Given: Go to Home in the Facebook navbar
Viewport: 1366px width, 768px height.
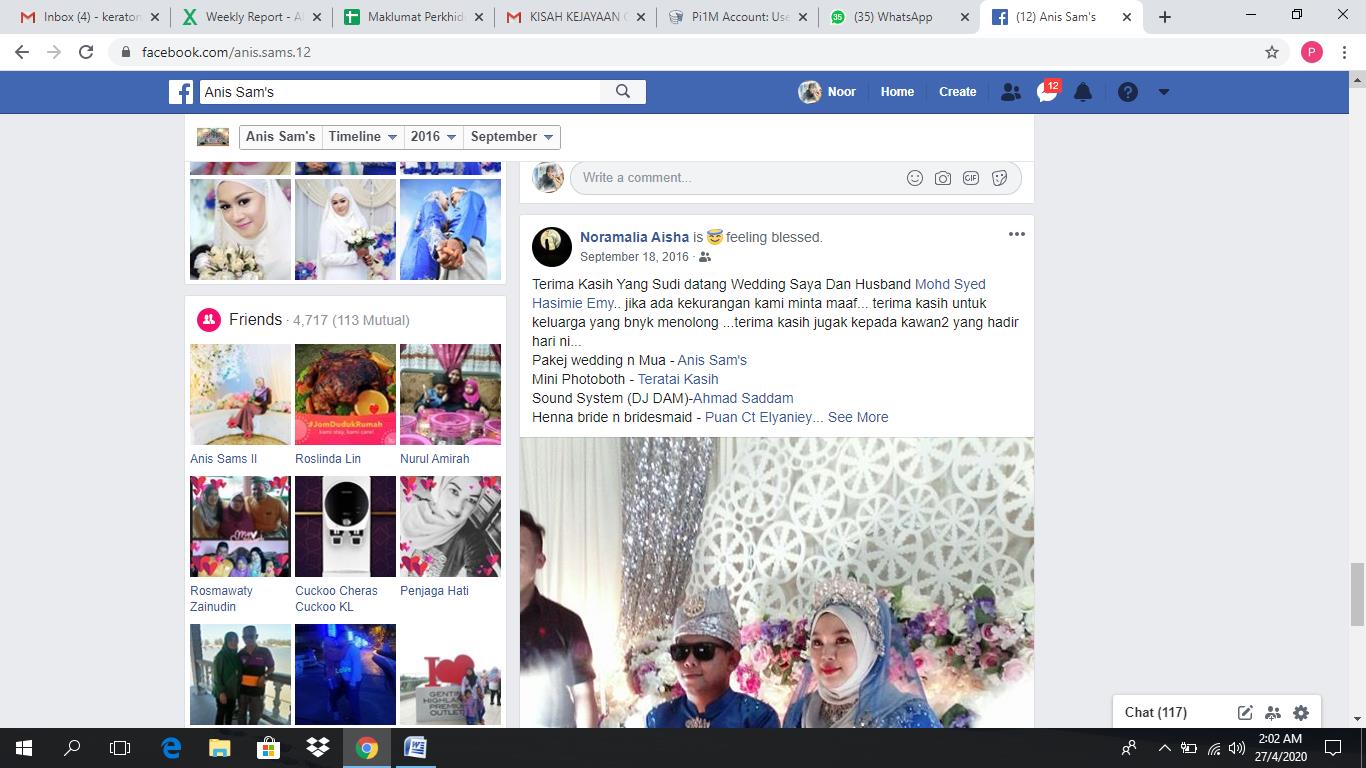Looking at the screenshot, I should [897, 92].
